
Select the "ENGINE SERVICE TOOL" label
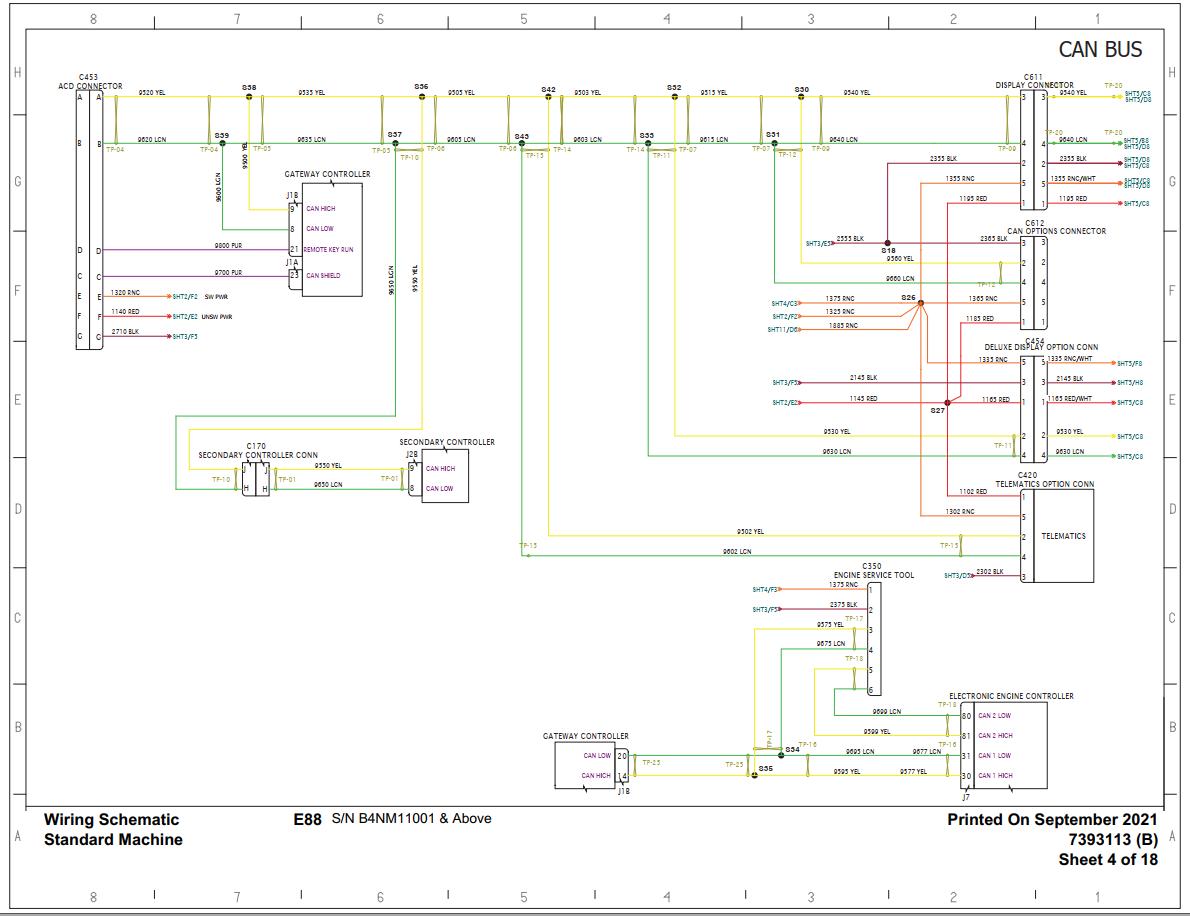(874, 574)
